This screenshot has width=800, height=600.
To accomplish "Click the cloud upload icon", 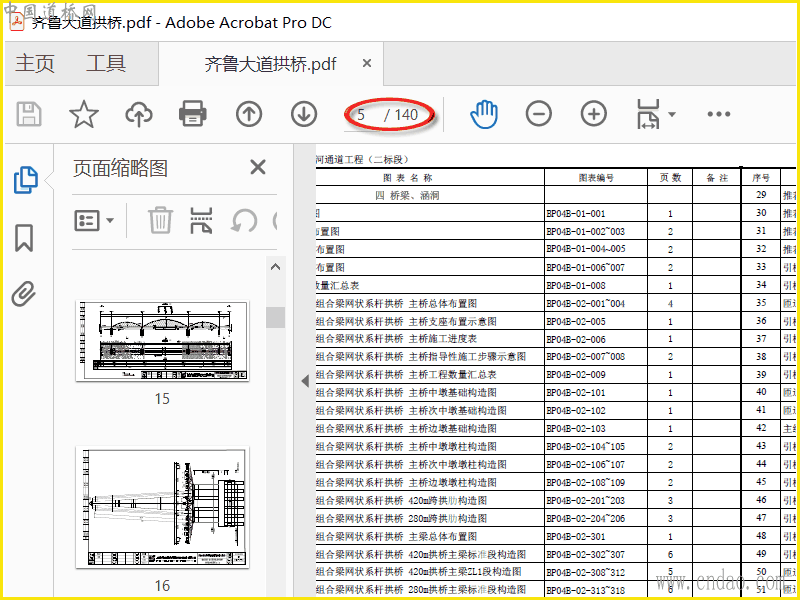I will point(139,114).
